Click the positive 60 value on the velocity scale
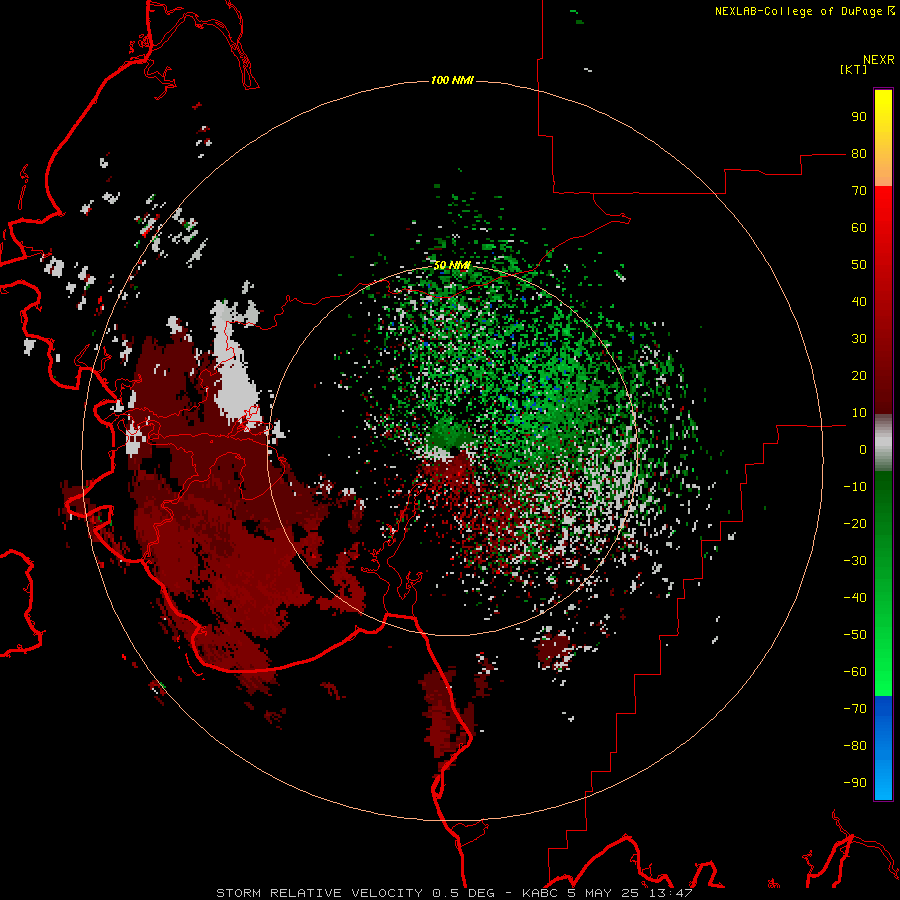The width and height of the screenshot is (900, 900). (x=859, y=228)
